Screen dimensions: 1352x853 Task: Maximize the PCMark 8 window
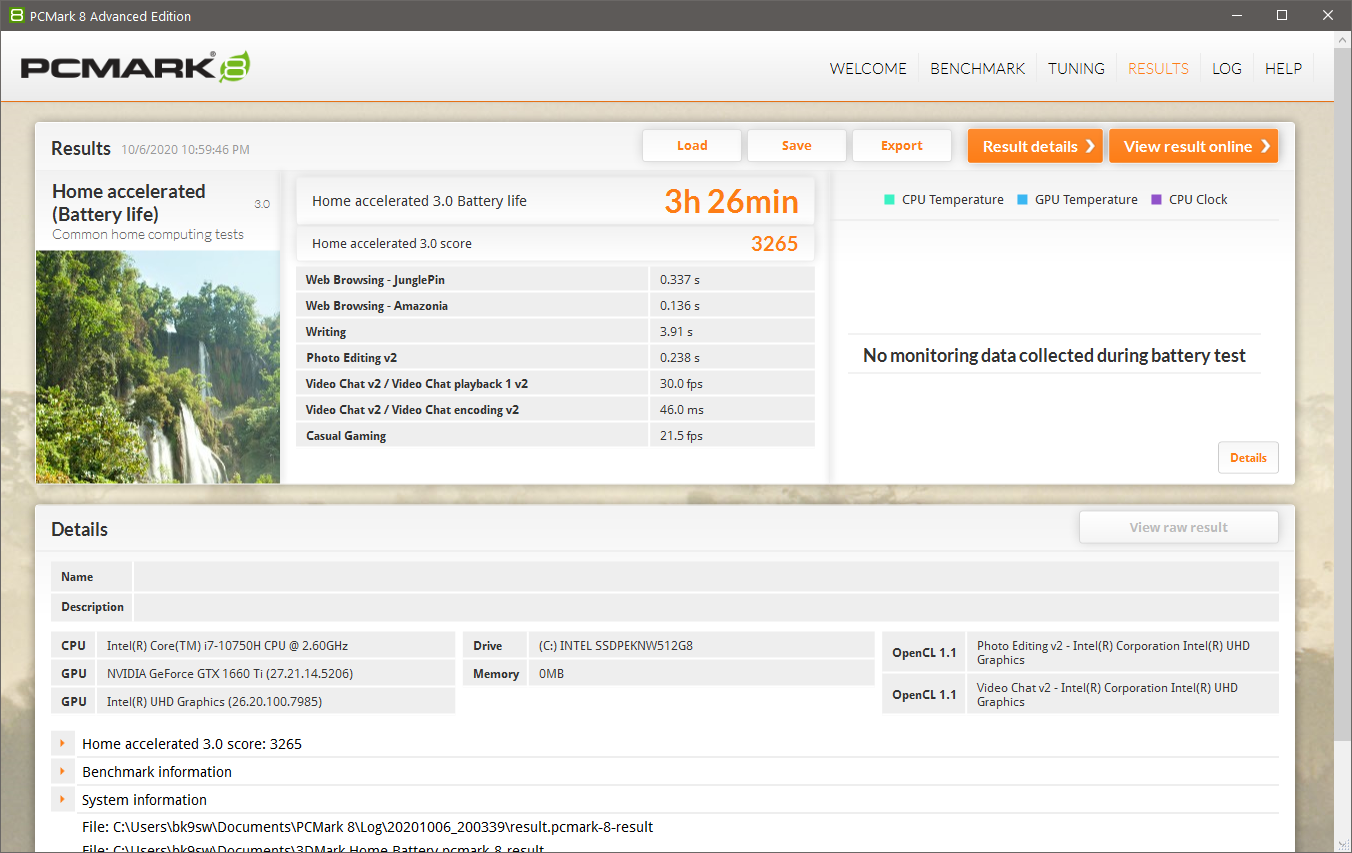(x=1282, y=15)
